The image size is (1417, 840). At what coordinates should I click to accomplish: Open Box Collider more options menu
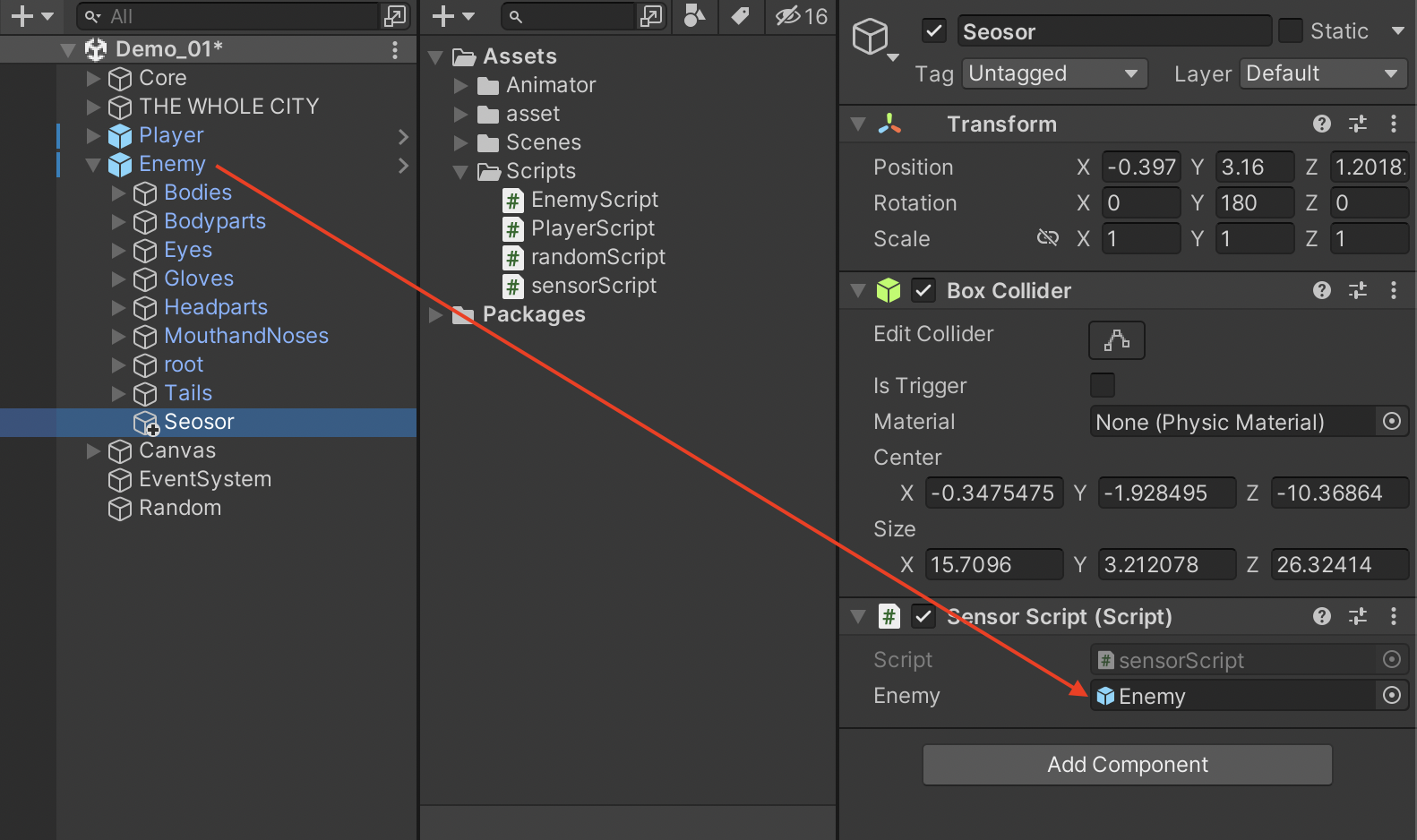click(x=1394, y=290)
